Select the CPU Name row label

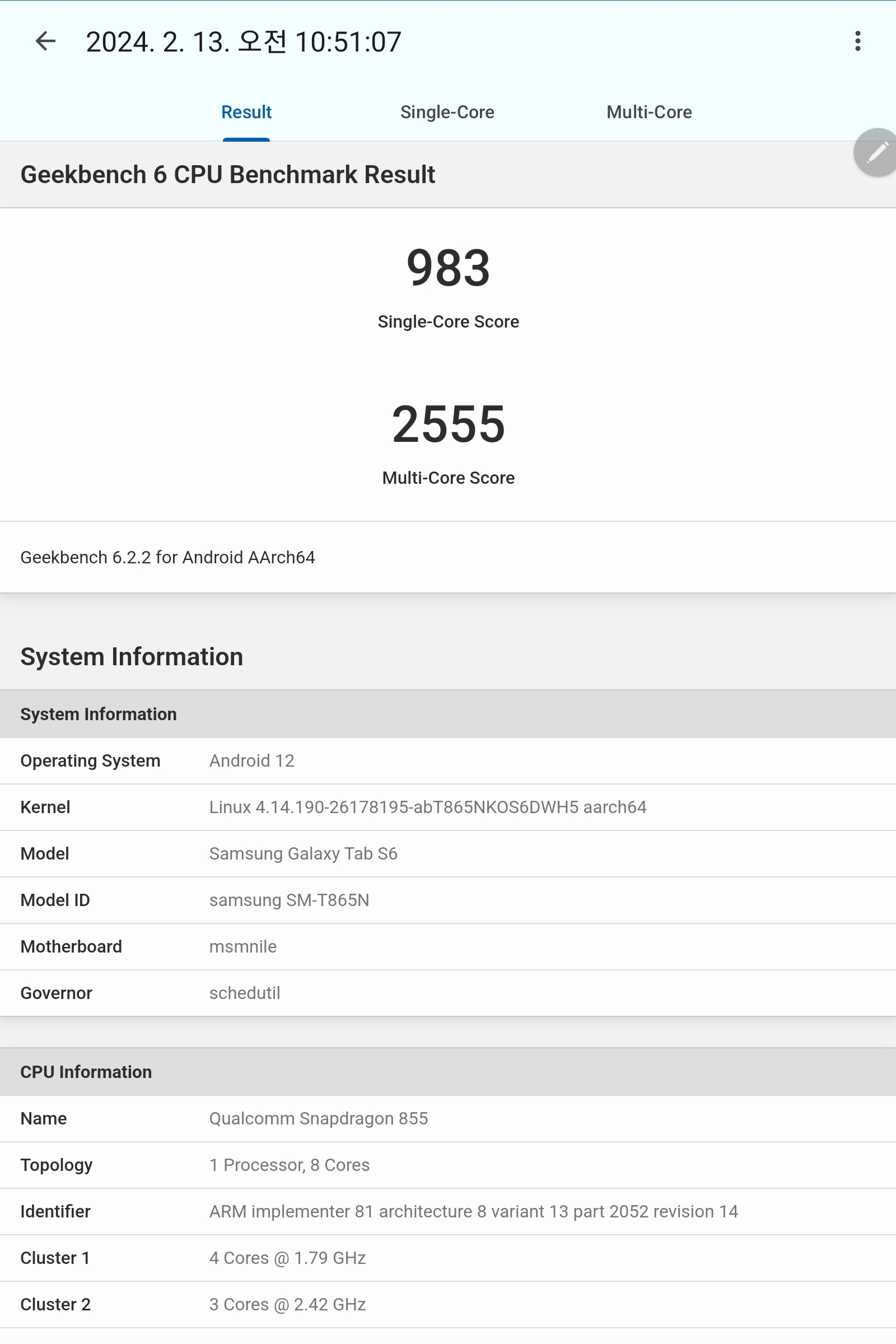click(x=44, y=1118)
